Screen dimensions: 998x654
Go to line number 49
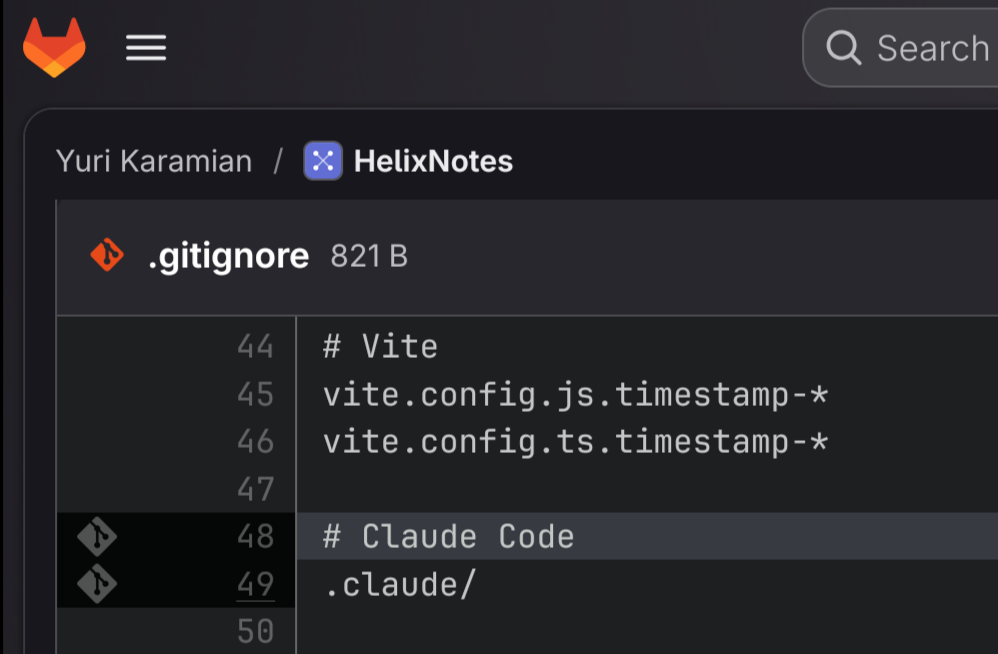(x=255, y=584)
